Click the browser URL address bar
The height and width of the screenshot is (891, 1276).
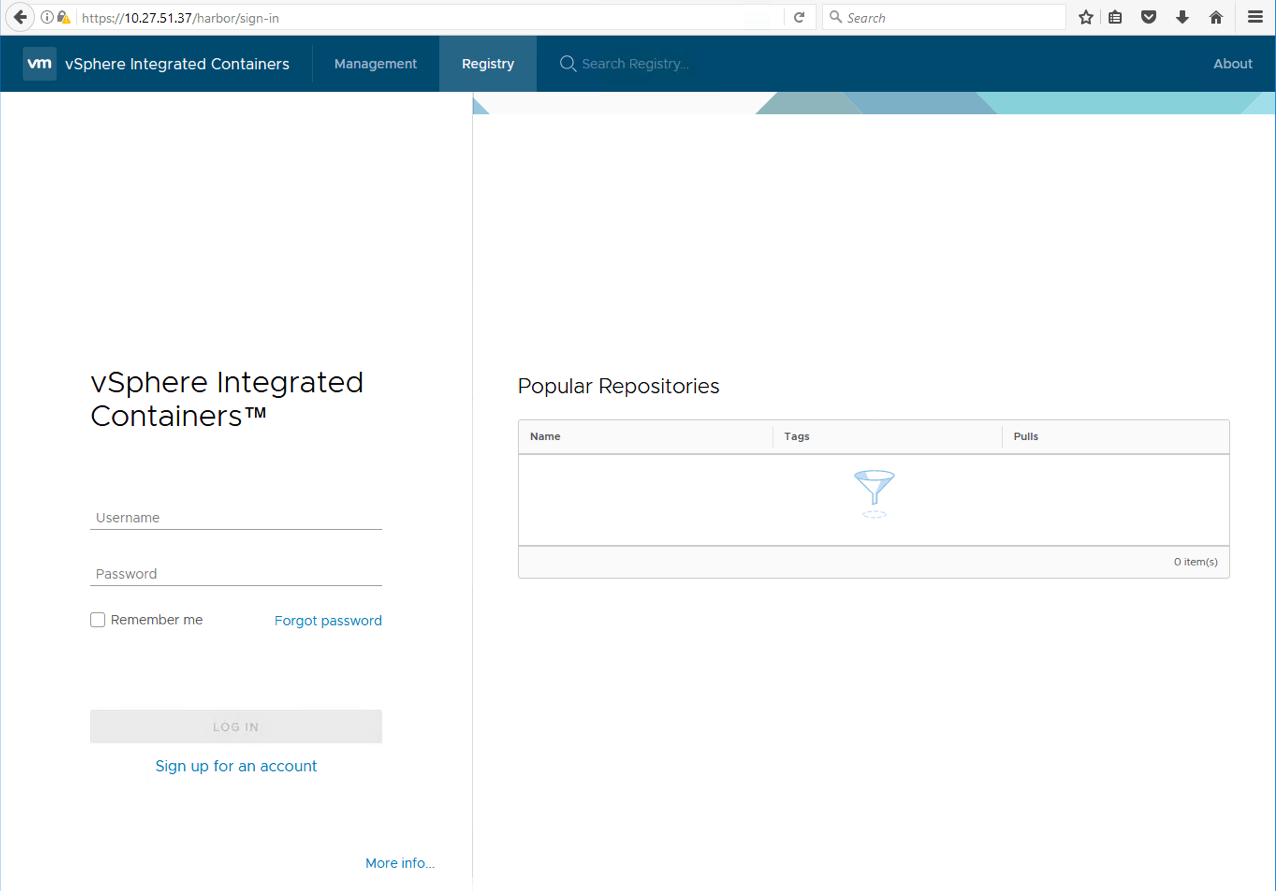click(430, 18)
